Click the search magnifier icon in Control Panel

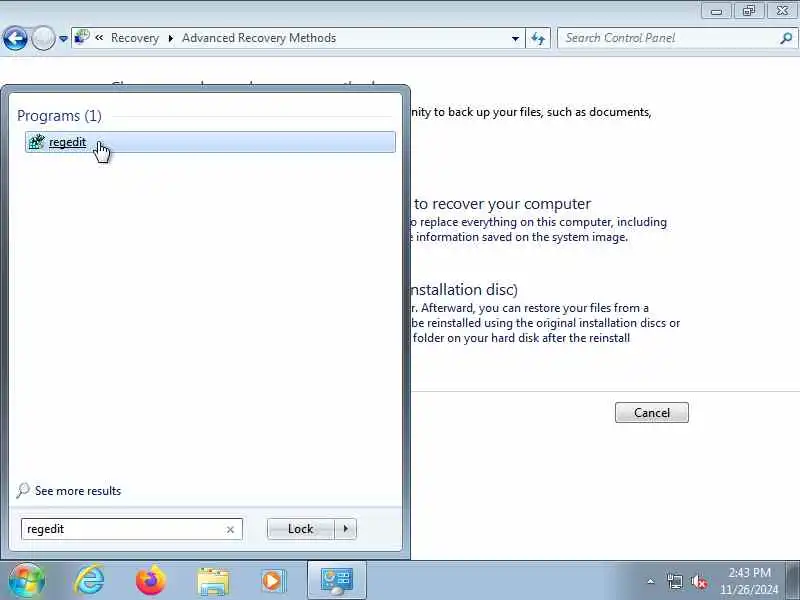point(786,38)
